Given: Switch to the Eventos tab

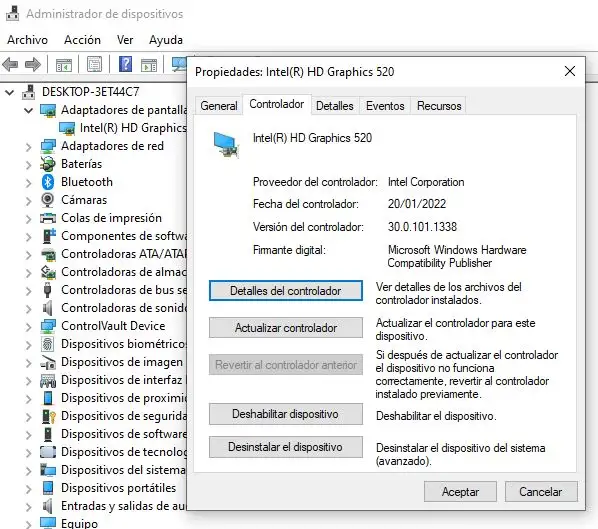Looking at the screenshot, I should point(385,106).
